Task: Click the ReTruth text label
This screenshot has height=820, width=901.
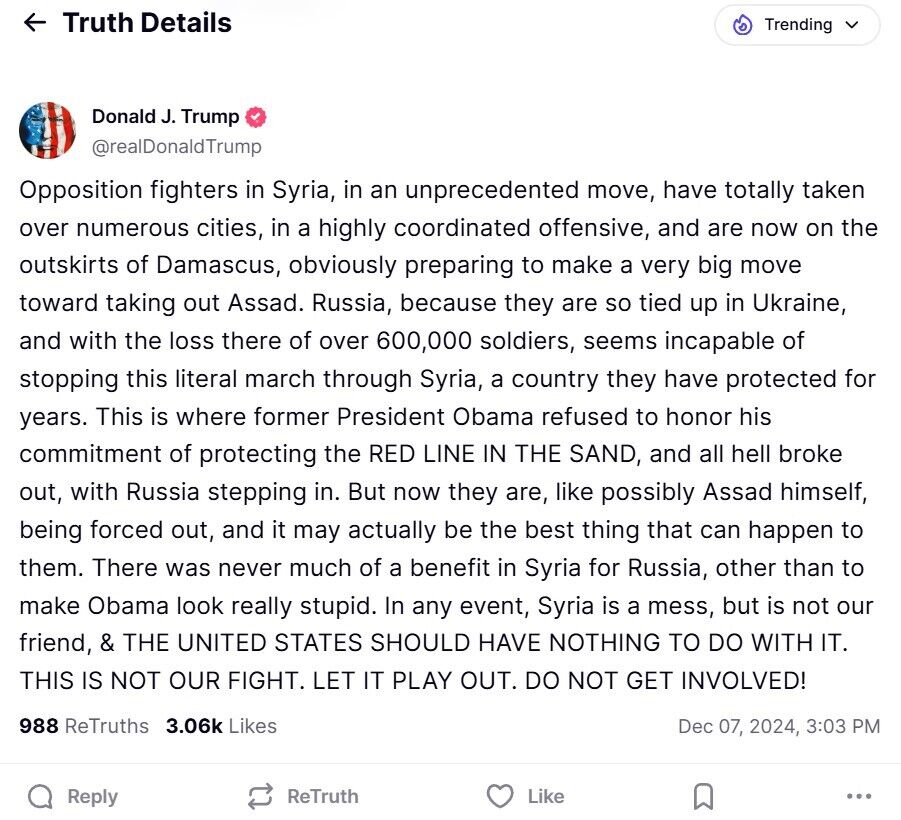Action: (x=322, y=796)
